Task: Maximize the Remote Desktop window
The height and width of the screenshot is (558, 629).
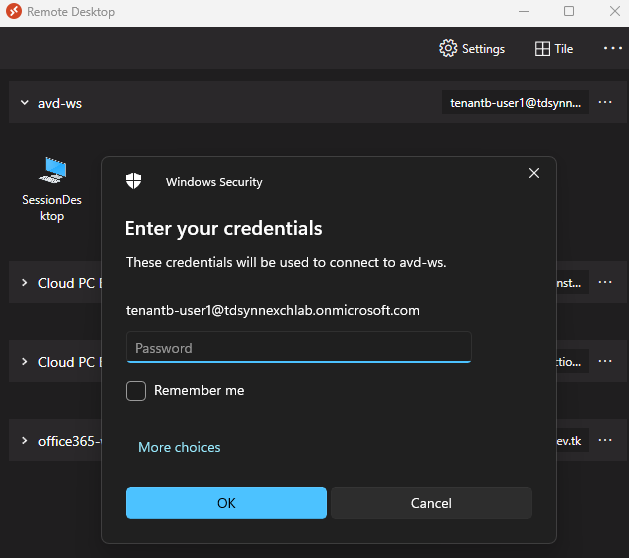Action: (569, 11)
